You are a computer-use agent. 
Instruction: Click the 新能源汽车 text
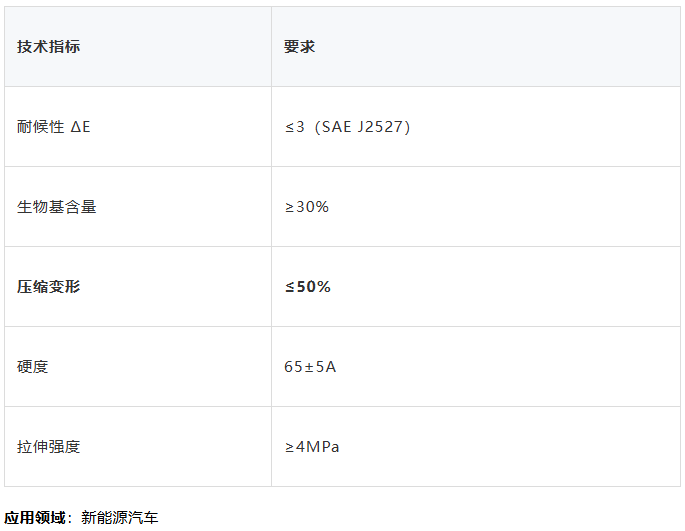119,517
